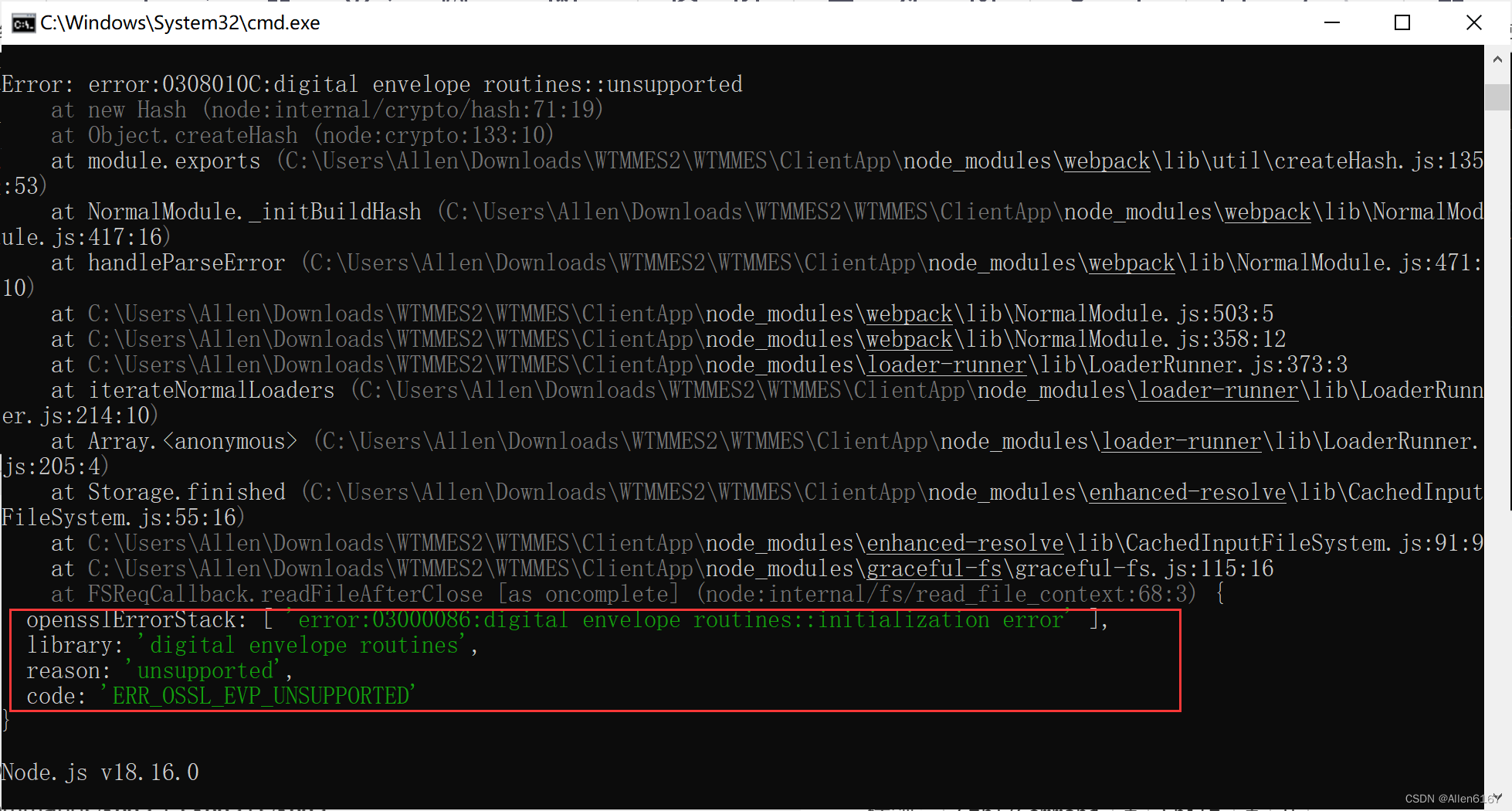
Task: Click 'iterateNormalLoaders' text
Action: [x=211, y=390]
